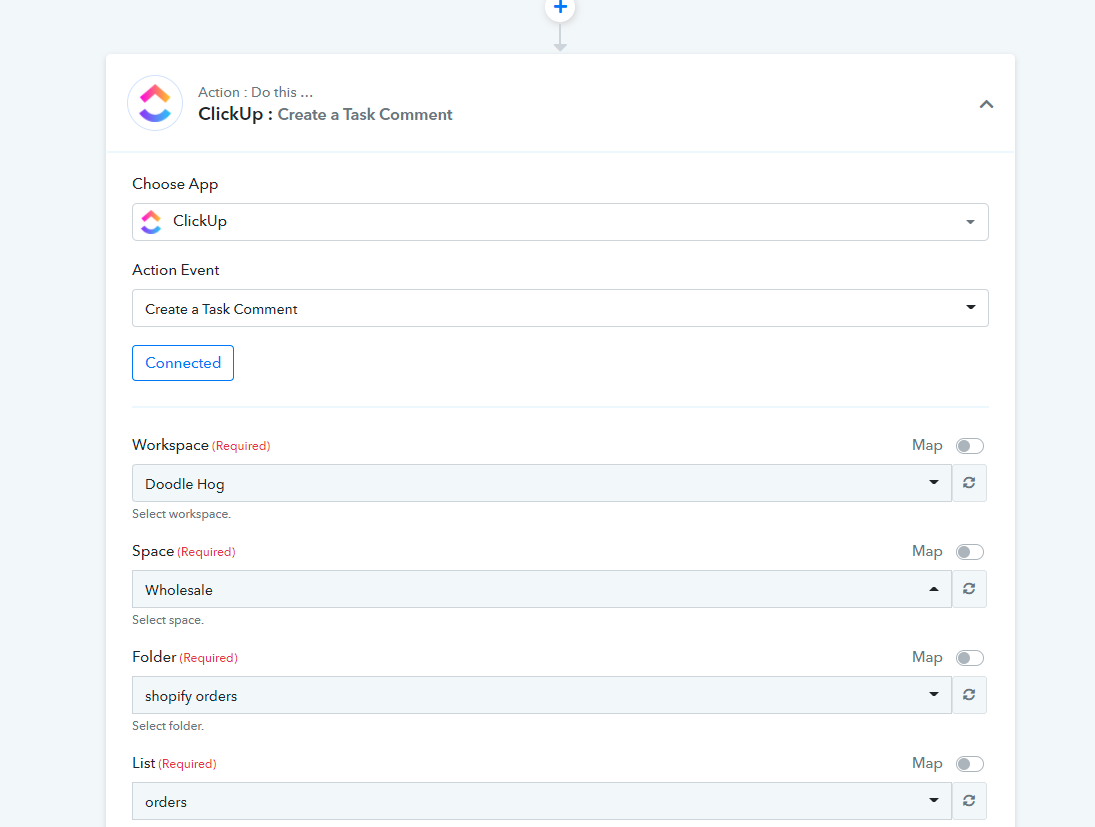Open the Choose App ClickUp dropdown
Viewport: 1095px width, 827px height.
(x=560, y=222)
